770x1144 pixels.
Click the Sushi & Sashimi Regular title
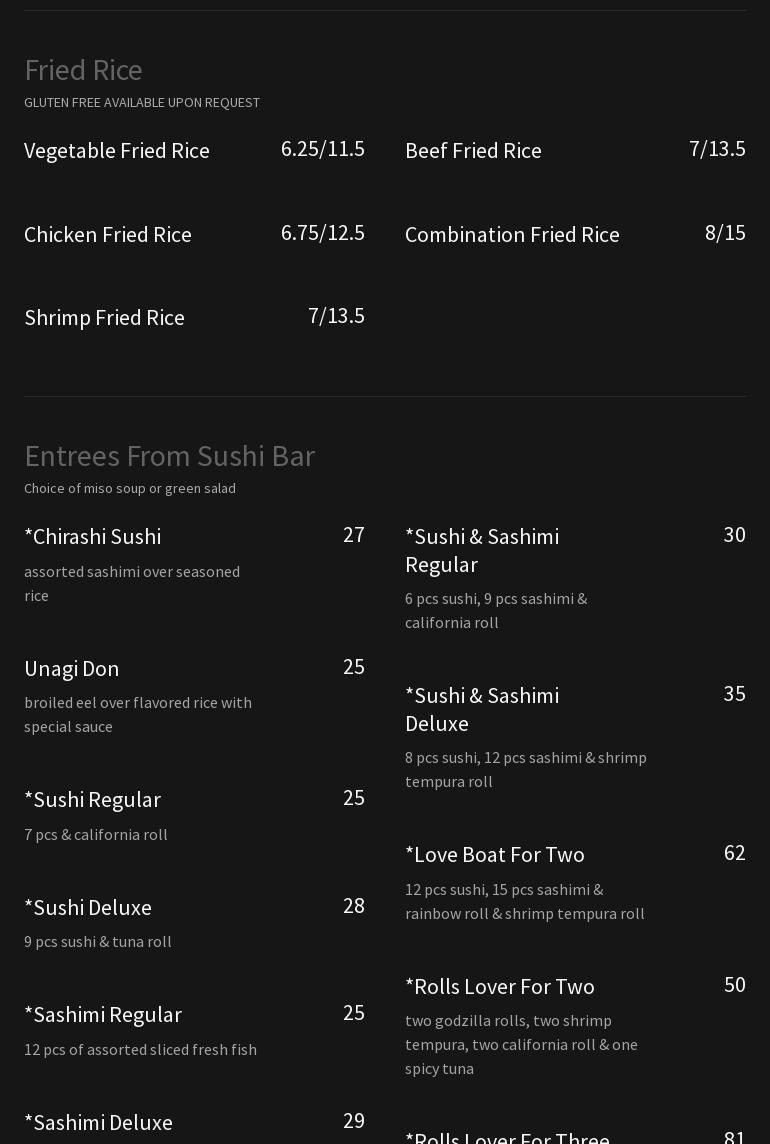(482, 550)
